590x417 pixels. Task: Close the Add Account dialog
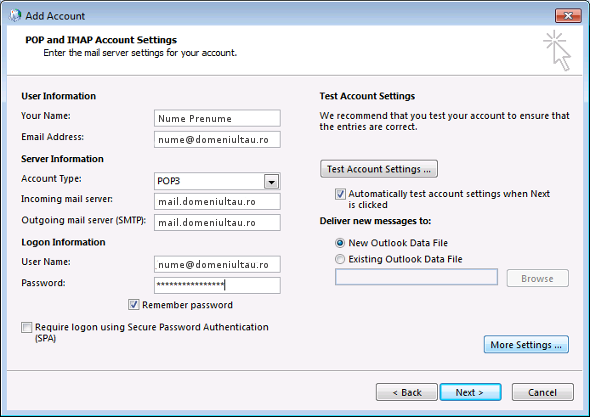568,16
